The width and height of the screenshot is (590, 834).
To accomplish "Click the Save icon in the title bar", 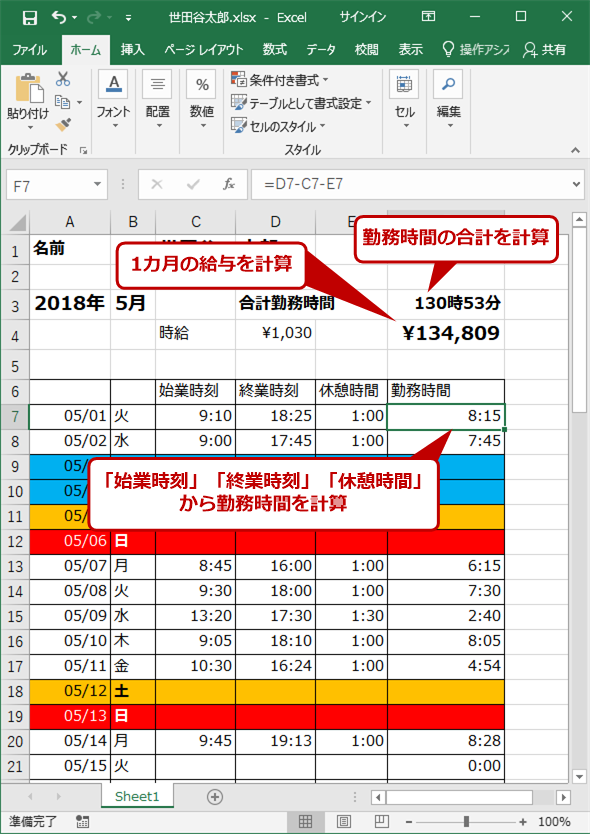I will pyautogui.click(x=30, y=17).
